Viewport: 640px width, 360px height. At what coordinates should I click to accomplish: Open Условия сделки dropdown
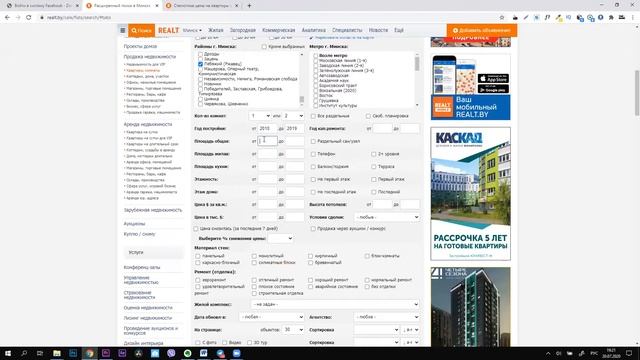click(387, 217)
